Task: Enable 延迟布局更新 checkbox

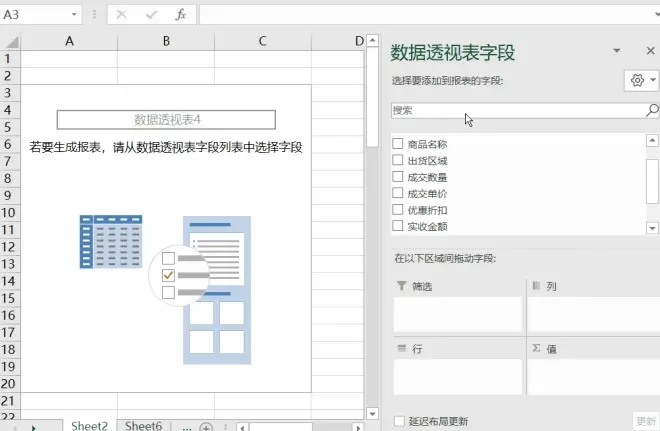Action: (x=399, y=421)
